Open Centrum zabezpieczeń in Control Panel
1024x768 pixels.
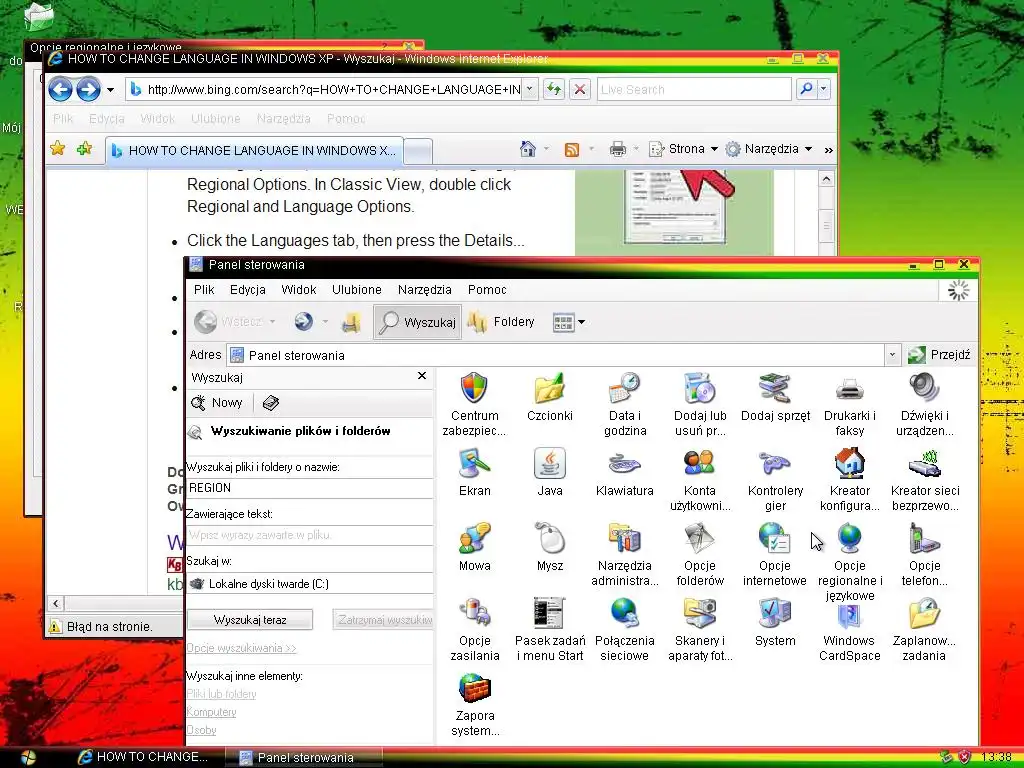click(x=474, y=403)
